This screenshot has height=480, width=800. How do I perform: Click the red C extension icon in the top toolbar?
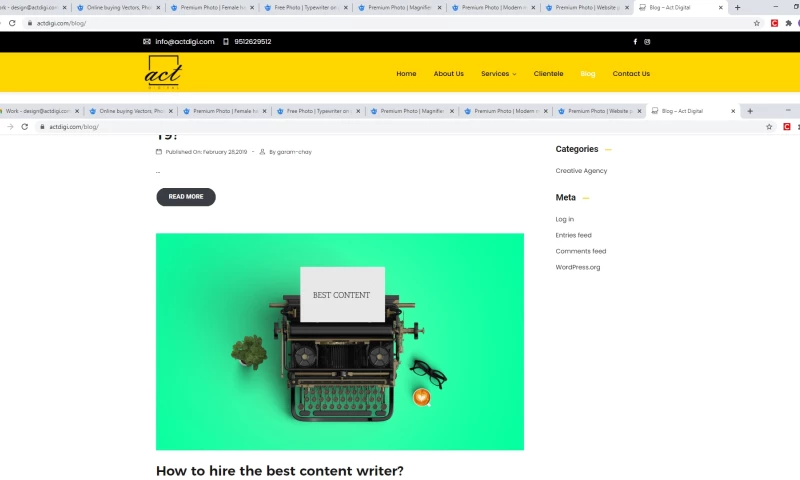774,23
